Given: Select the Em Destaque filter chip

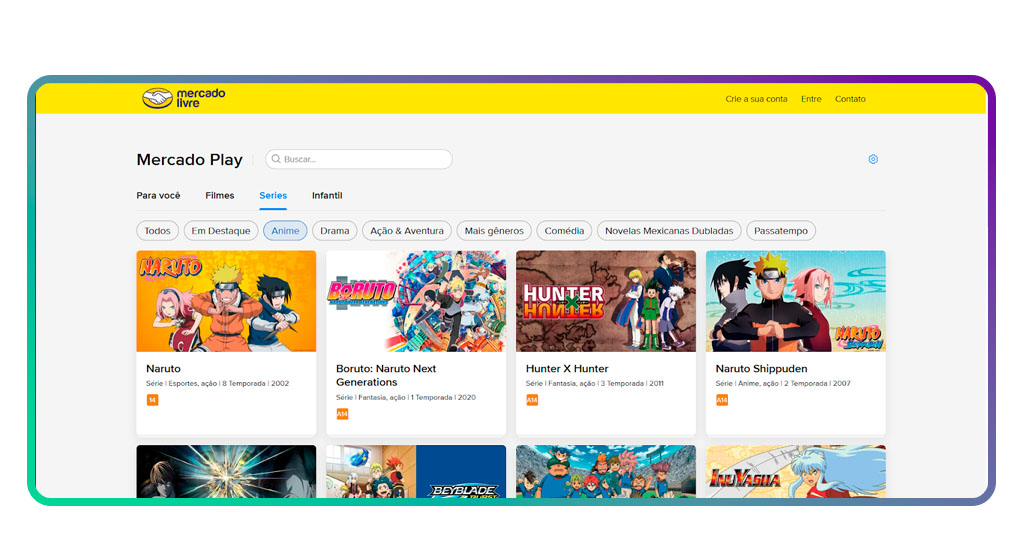Looking at the screenshot, I should pos(221,230).
